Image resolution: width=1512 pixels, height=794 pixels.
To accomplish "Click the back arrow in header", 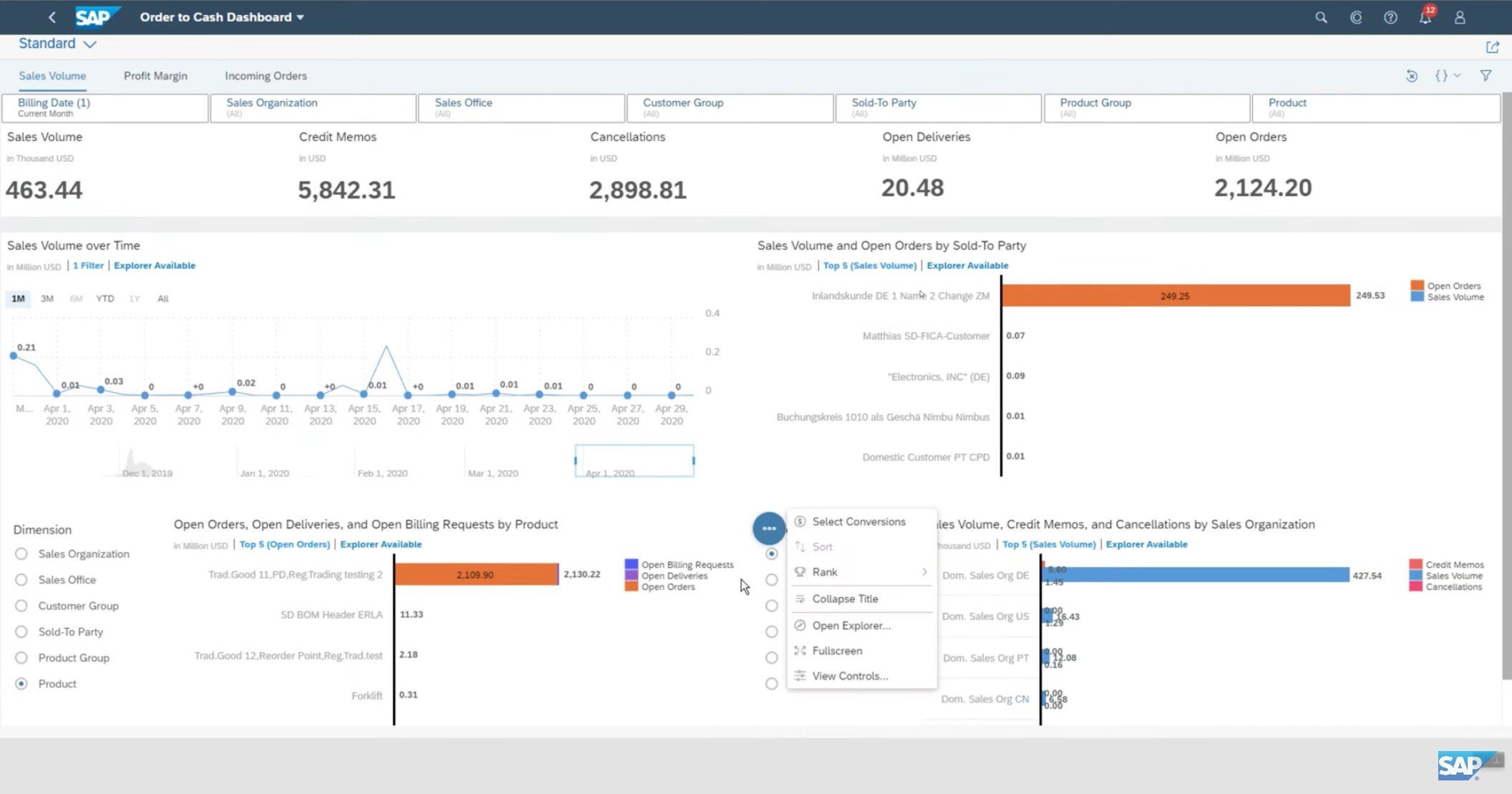I will [x=52, y=17].
